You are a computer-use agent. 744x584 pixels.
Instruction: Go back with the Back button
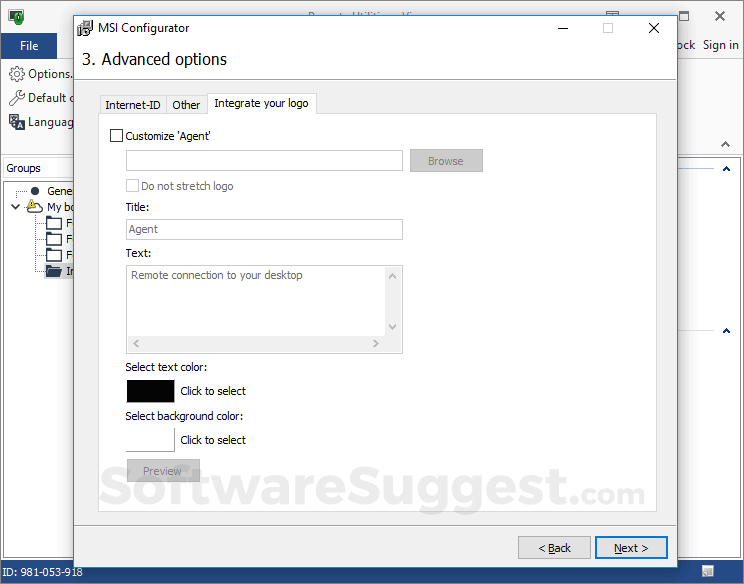(x=554, y=548)
